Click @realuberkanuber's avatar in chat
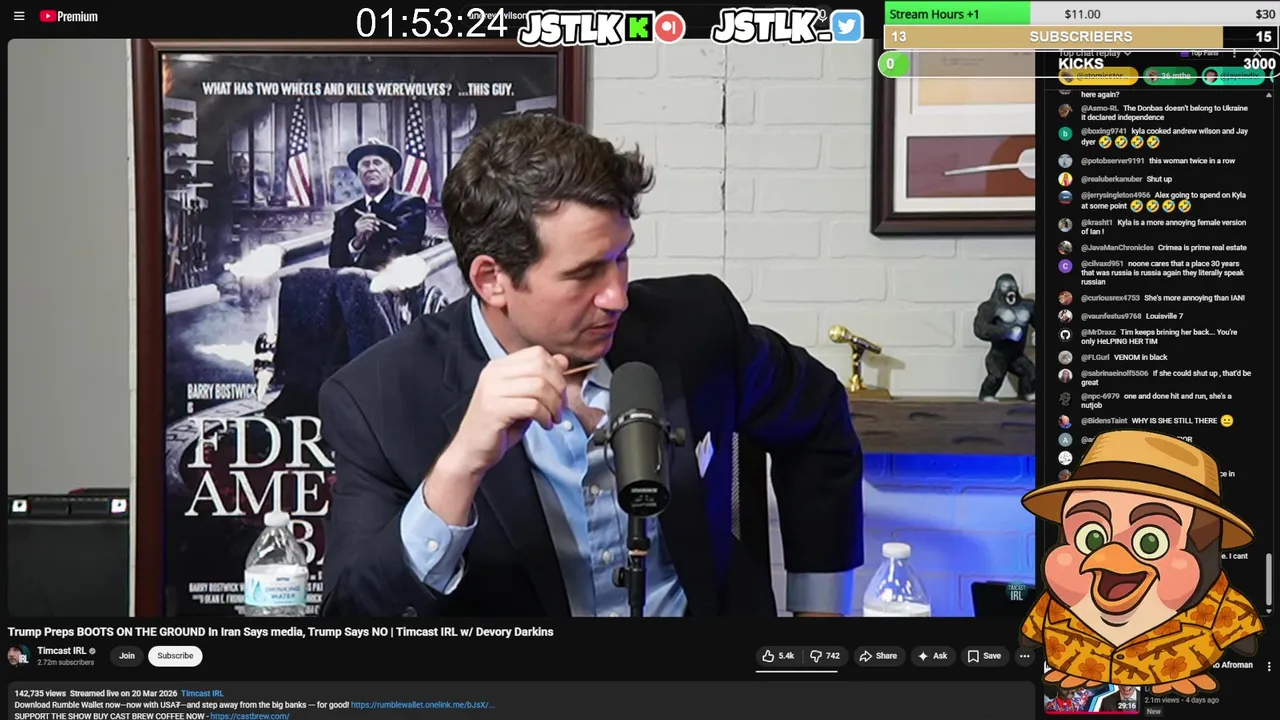 click(x=1065, y=179)
